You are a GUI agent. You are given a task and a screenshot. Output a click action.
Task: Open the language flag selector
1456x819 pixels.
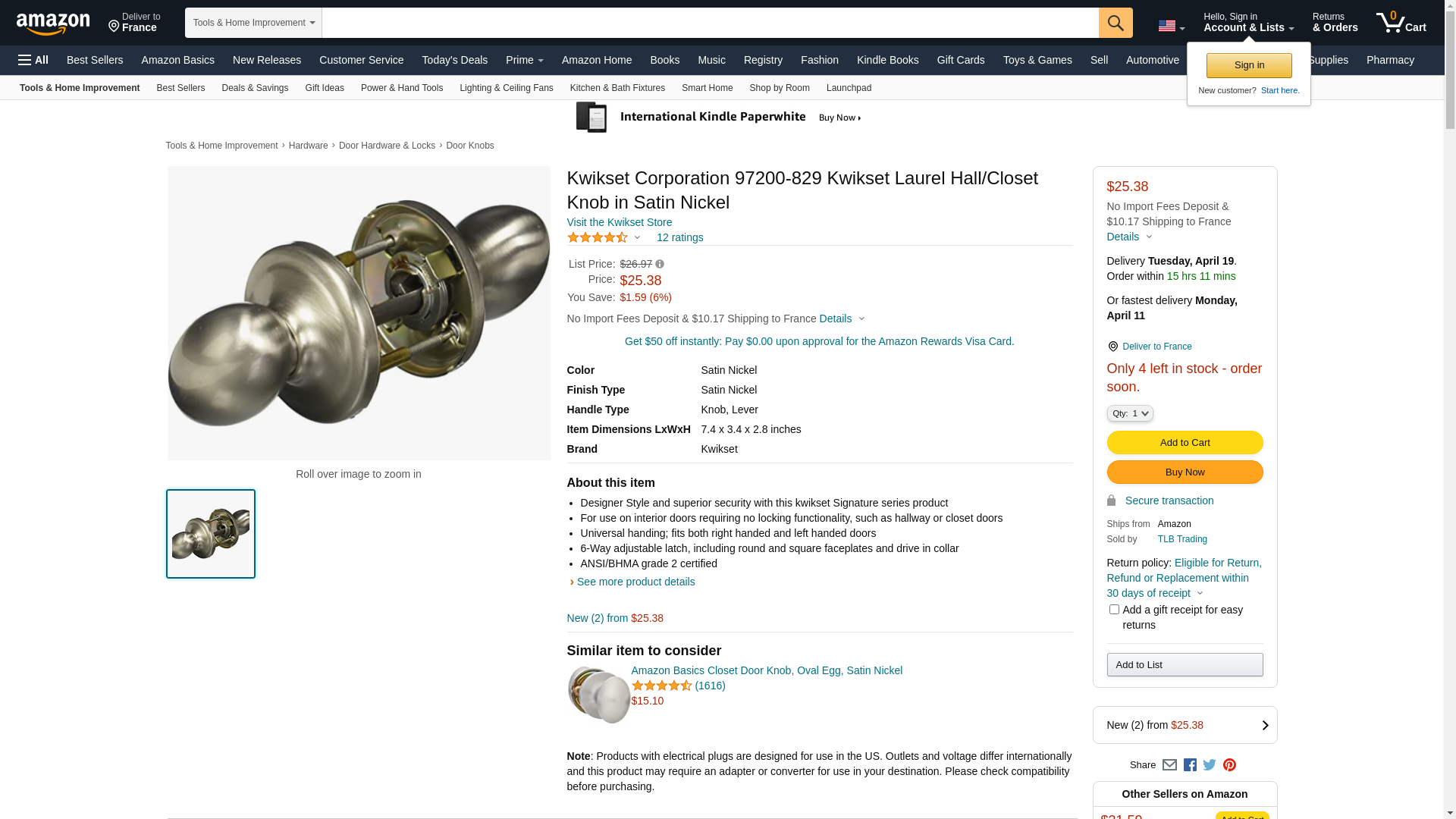click(x=1171, y=26)
